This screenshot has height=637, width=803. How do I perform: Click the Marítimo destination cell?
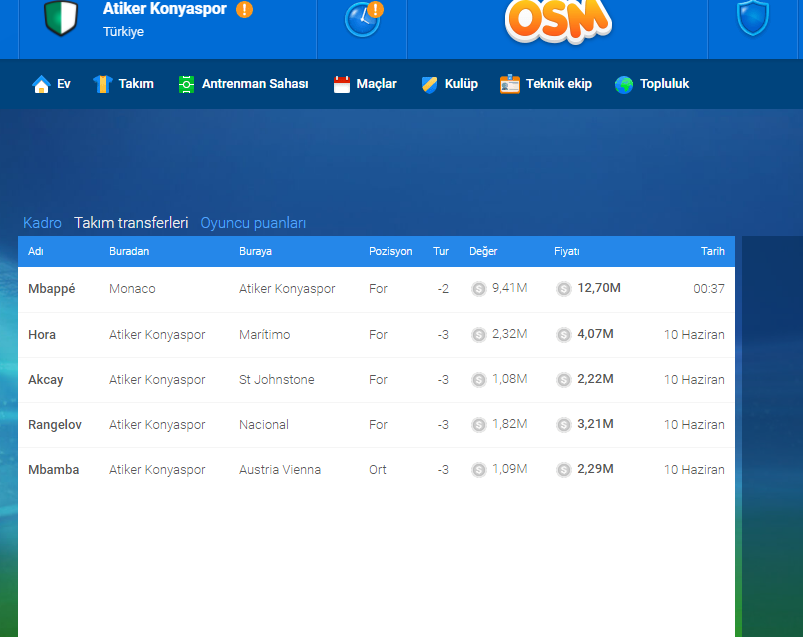tap(265, 335)
